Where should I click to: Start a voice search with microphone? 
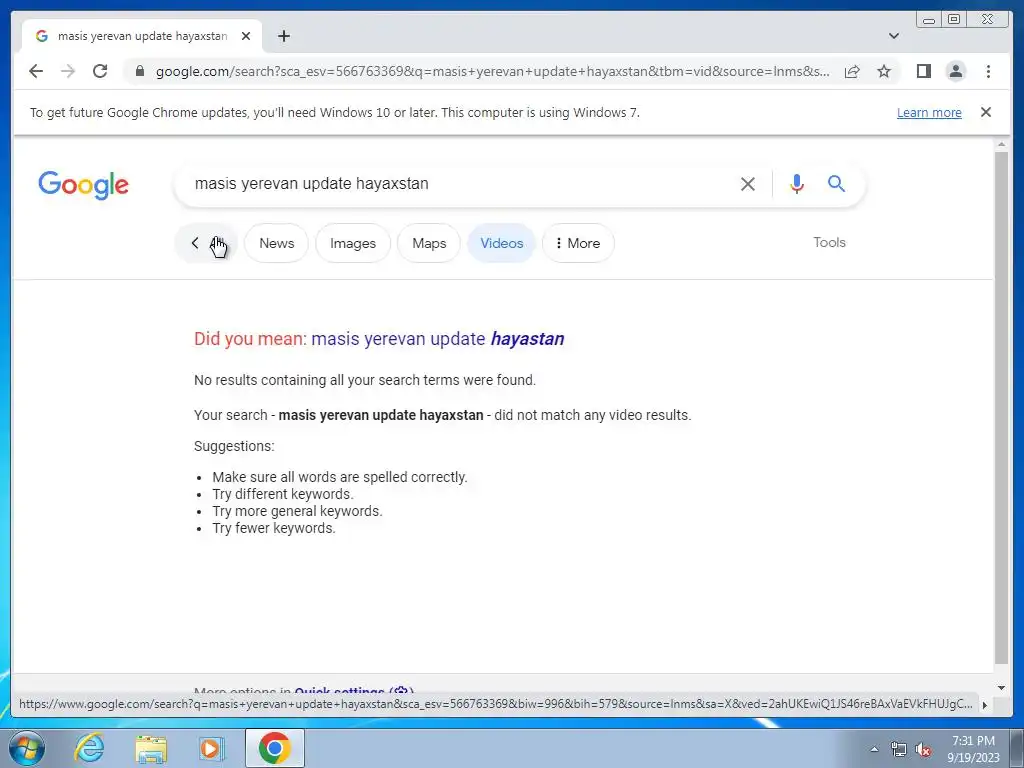pyautogui.click(x=797, y=184)
